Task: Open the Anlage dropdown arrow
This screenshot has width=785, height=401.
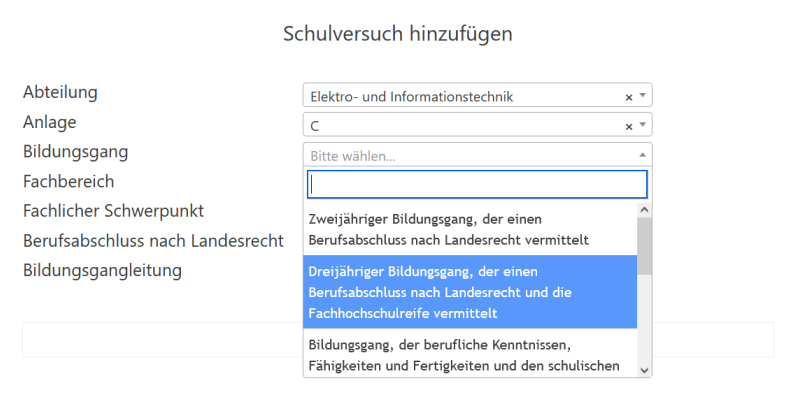Action: click(643, 125)
